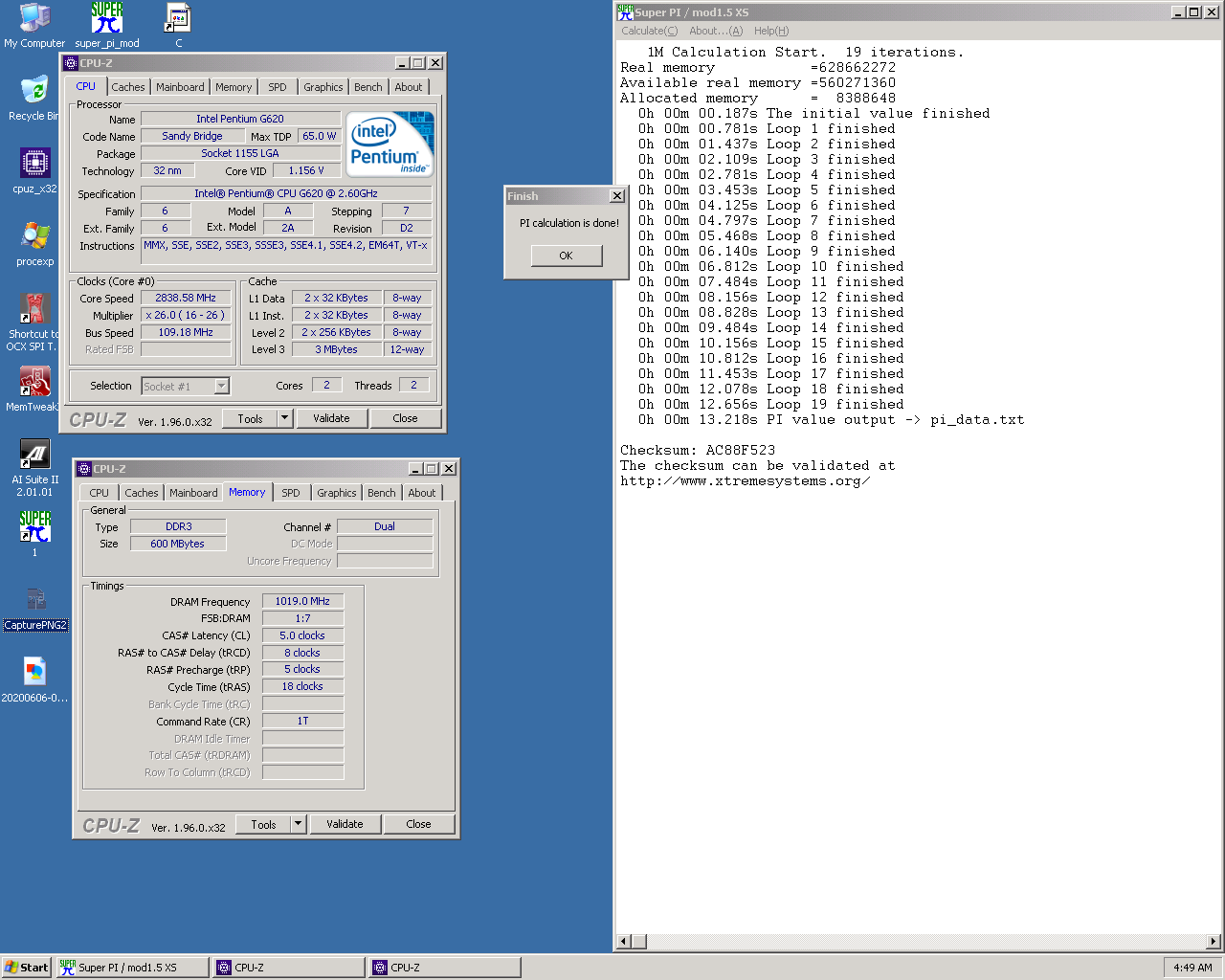The width and height of the screenshot is (1225, 980).
Task: Click Validate in bottom CPU-Z window
Action: (345, 824)
